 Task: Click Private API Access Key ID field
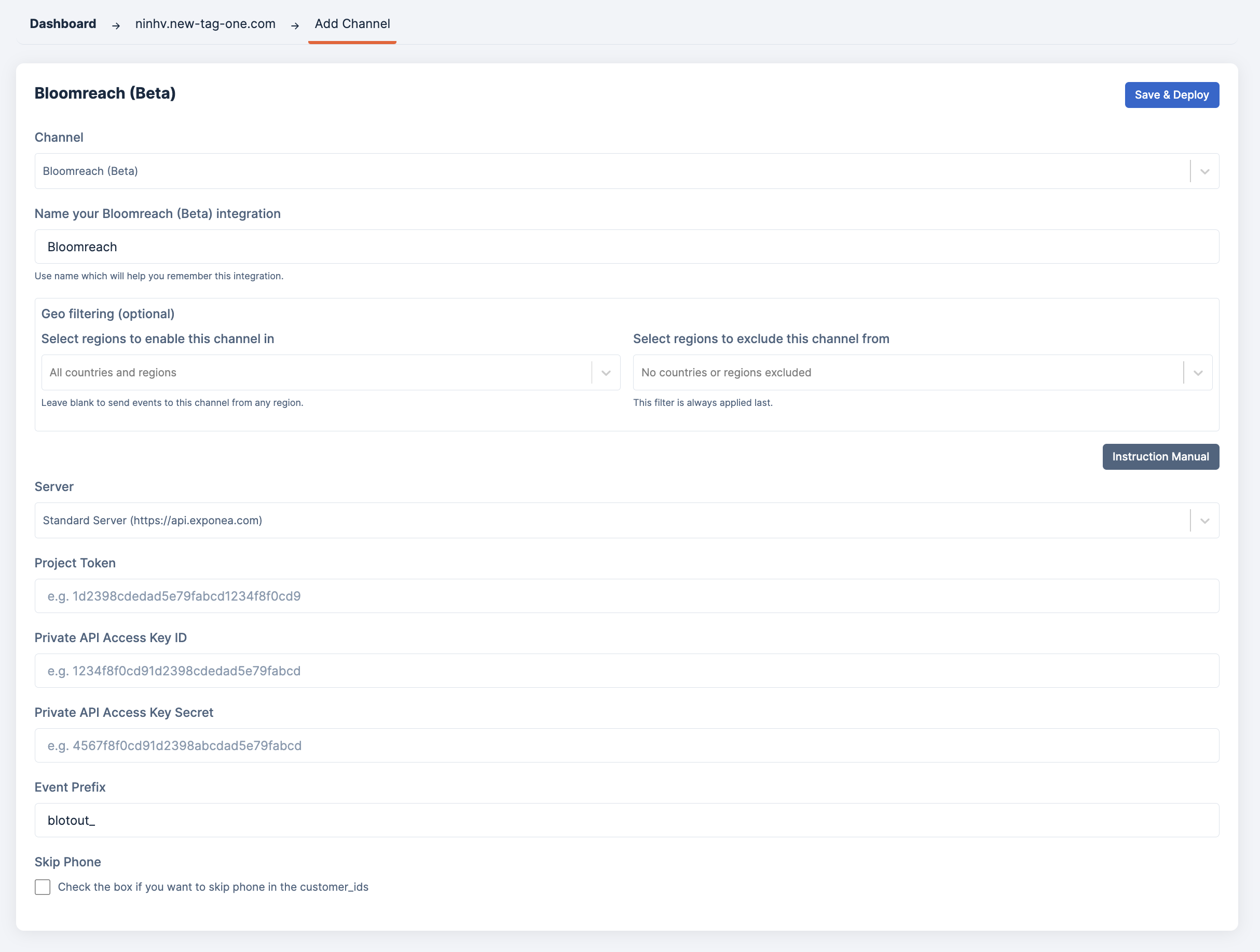tap(626, 671)
